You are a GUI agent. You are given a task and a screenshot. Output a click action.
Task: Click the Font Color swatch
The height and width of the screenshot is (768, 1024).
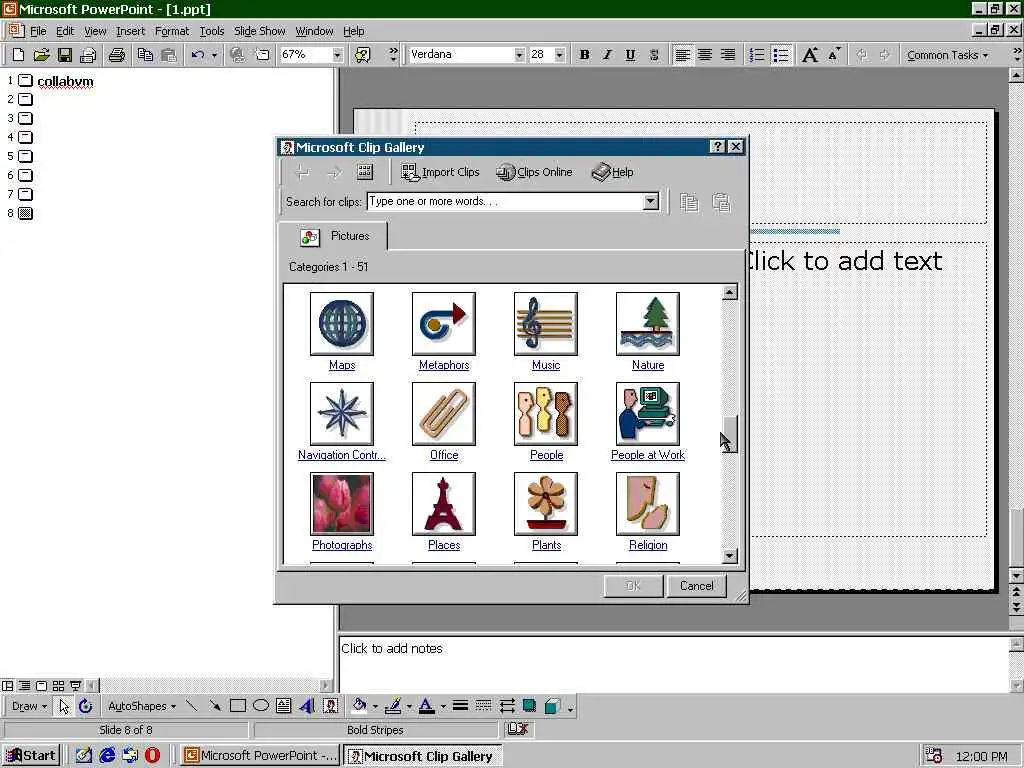coord(426,706)
